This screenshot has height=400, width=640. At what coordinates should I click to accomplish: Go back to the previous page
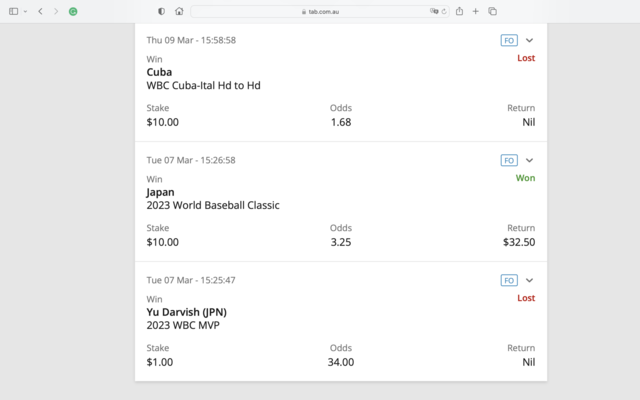click(x=40, y=11)
